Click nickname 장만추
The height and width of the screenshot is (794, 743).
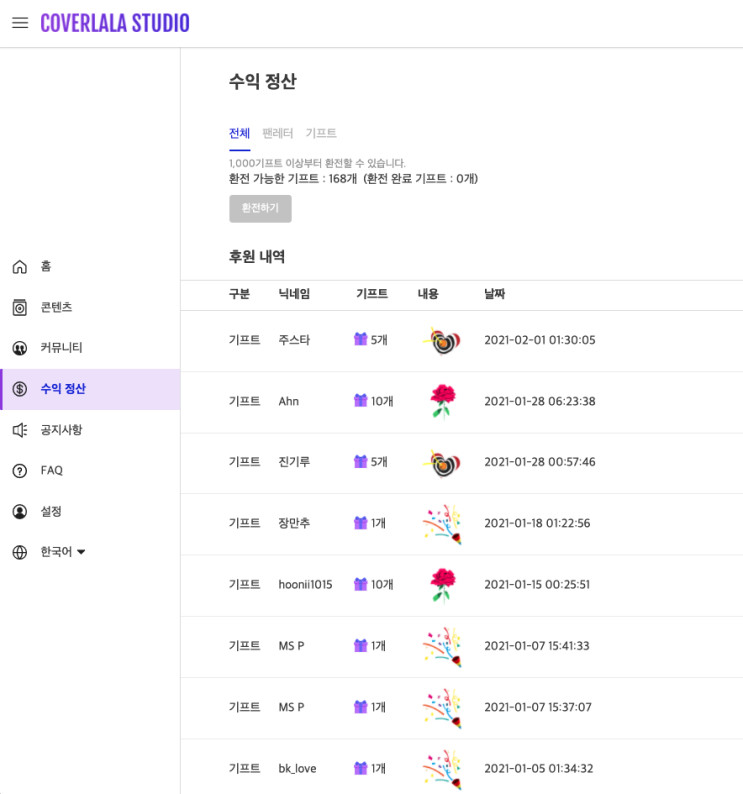point(294,523)
